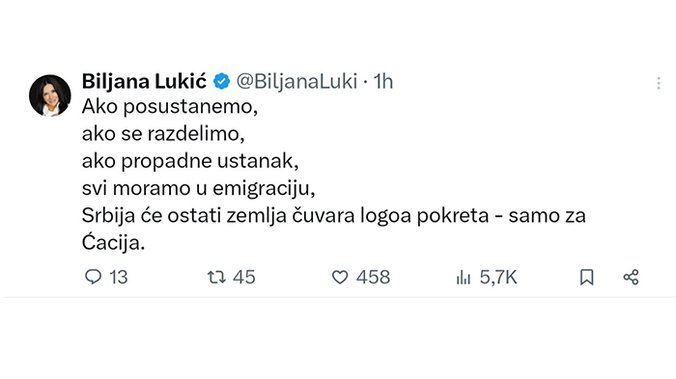Click the sentence starting 'Srbija će ostati'
Image resolution: width=676 pixels, height=379 pixels.
click(334, 229)
